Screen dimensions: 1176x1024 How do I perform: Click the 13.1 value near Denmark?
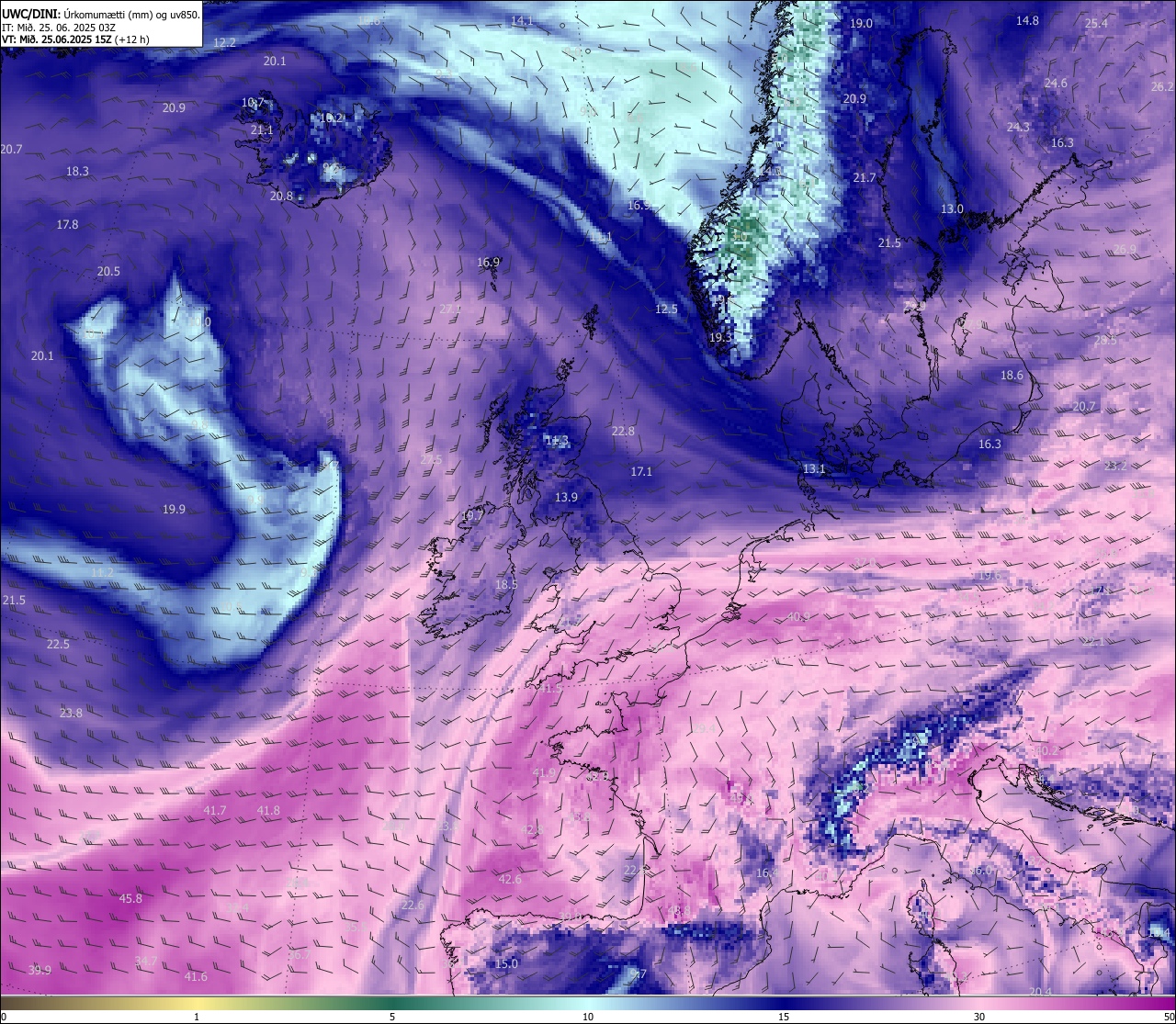click(x=814, y=468)
